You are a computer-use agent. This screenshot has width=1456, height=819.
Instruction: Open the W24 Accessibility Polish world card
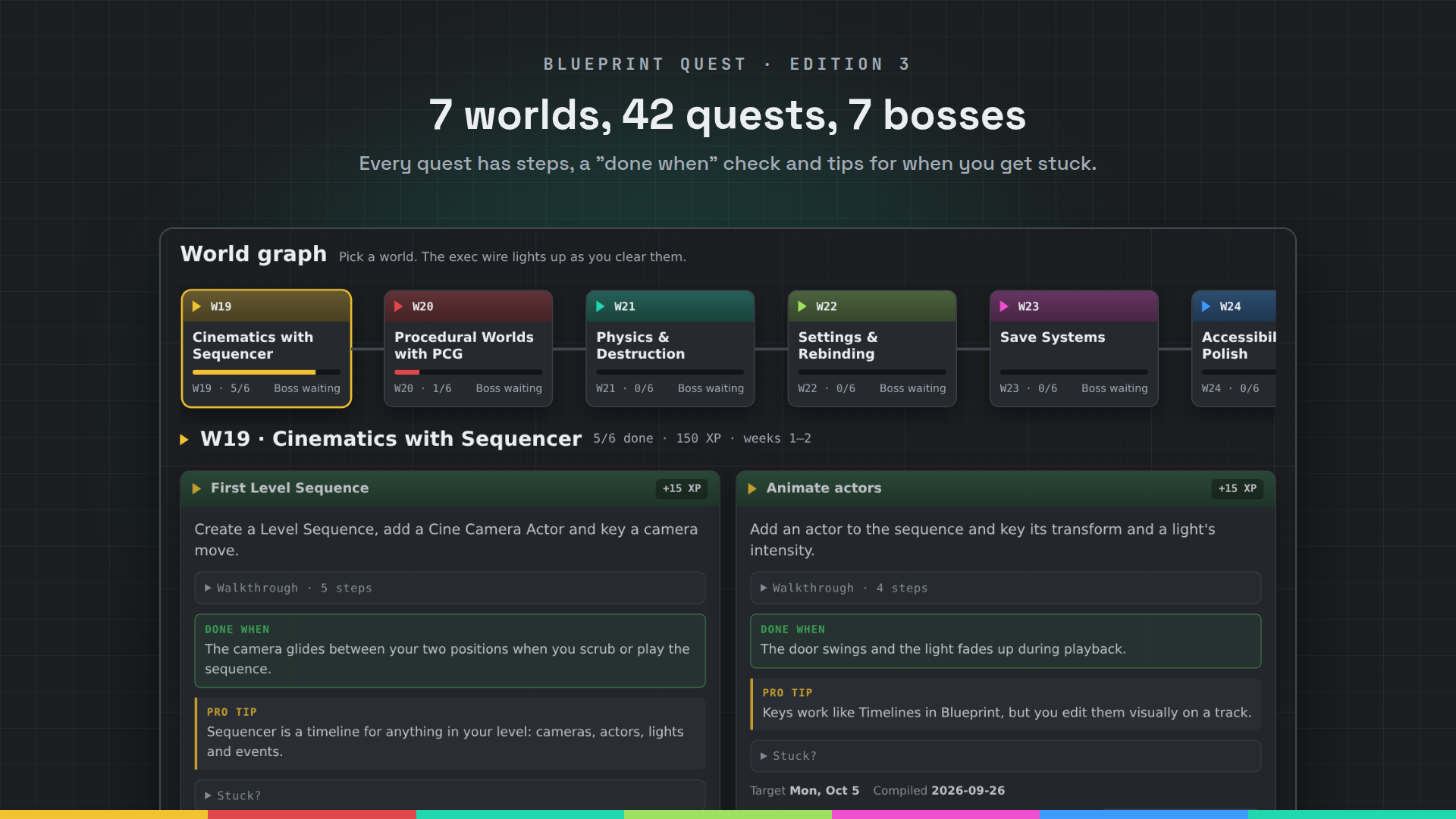1234,349
